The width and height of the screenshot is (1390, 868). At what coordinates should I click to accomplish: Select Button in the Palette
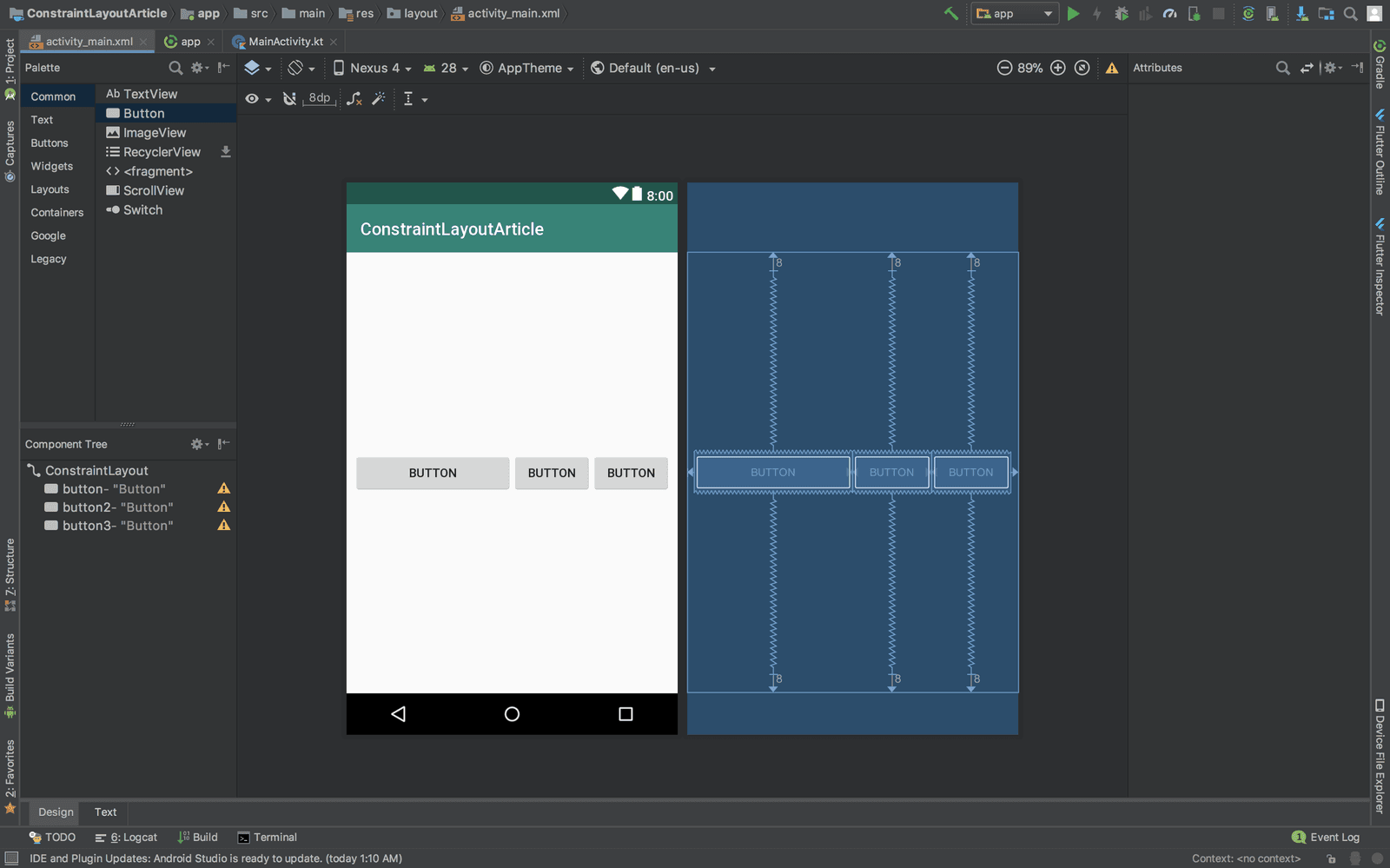(142, 113)
